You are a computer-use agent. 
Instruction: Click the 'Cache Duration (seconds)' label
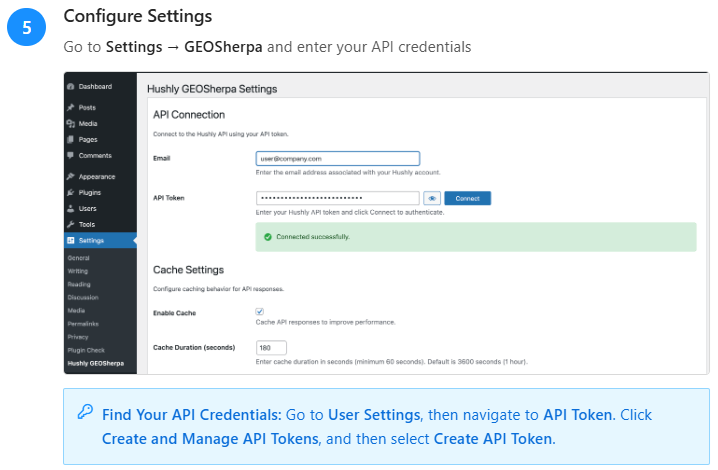[194, 347]
